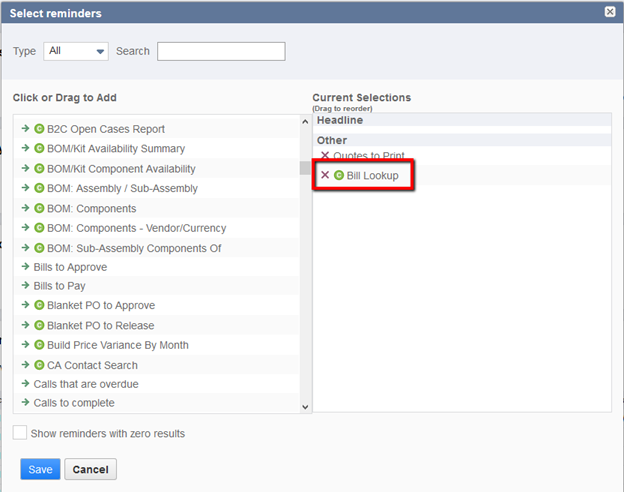Click the green C icon for BOM: Components
The height and width of the screenshot is (492, 624).
39,209
